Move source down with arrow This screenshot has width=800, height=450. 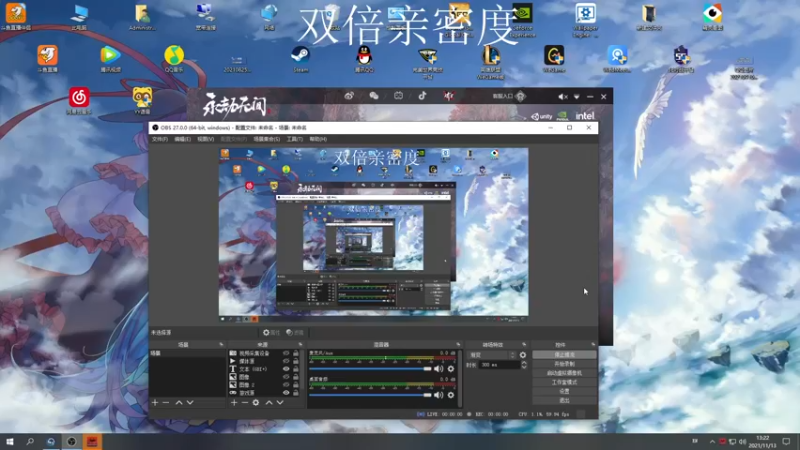click(x=280, y=403)
